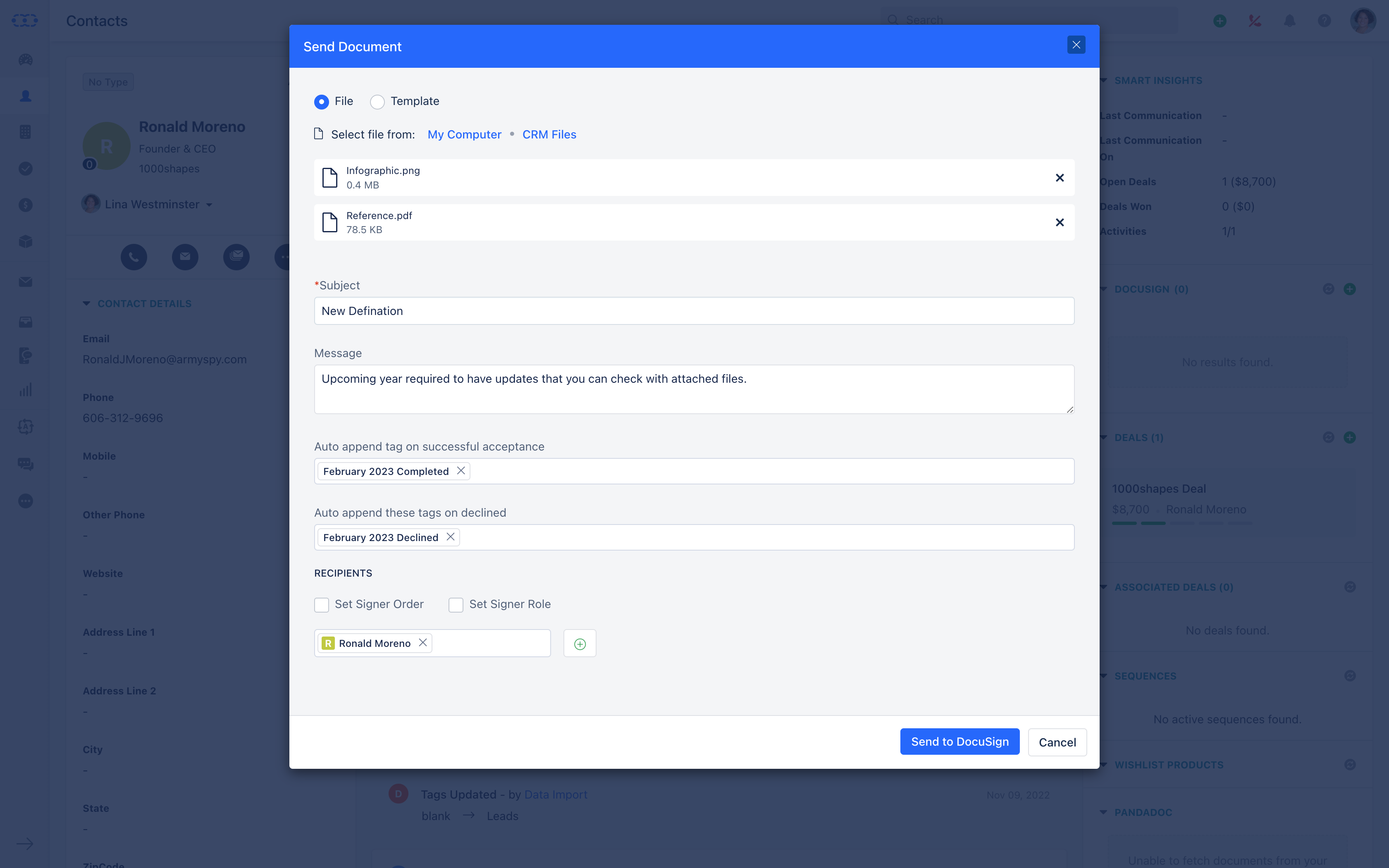Collapse the Contact Details section
The width and height of the screenshot is (1389, 868).
coord(86,304)
